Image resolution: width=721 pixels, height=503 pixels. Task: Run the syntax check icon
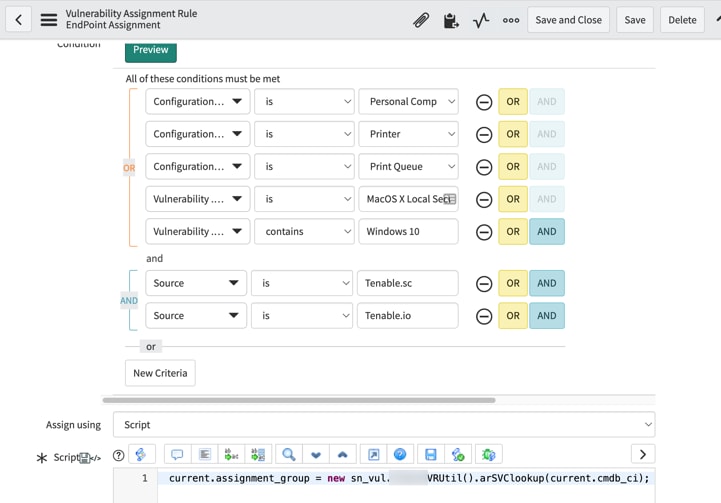click(x=458, y=455)
